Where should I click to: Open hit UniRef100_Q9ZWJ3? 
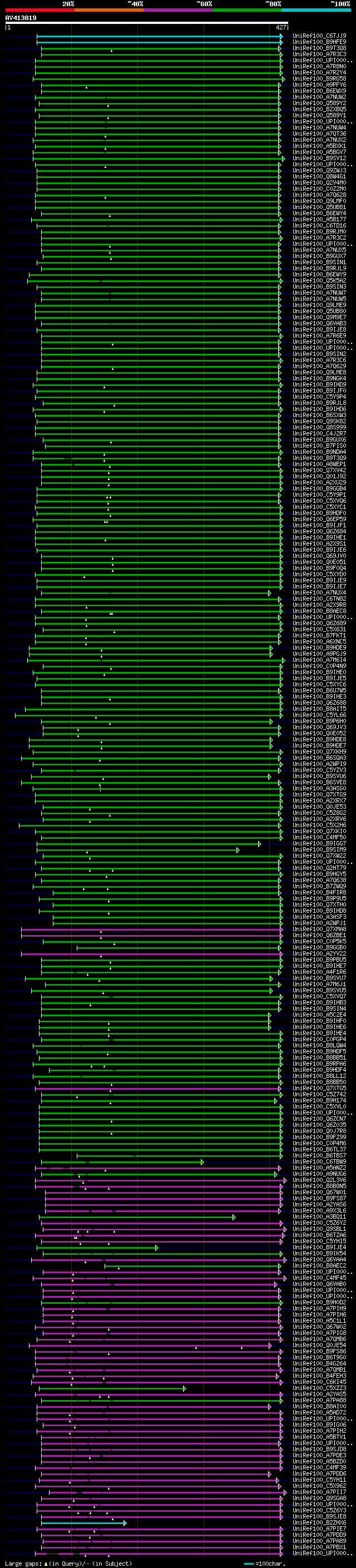click(319, 170)
